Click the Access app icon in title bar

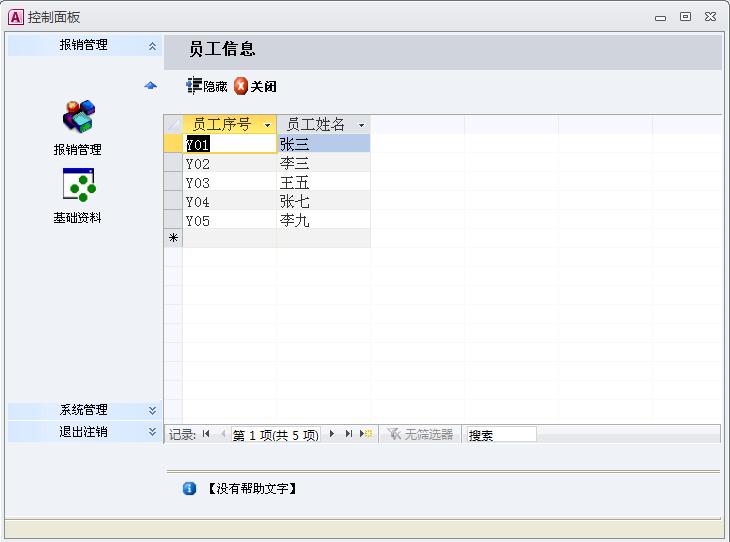click(x=15, y=17)
